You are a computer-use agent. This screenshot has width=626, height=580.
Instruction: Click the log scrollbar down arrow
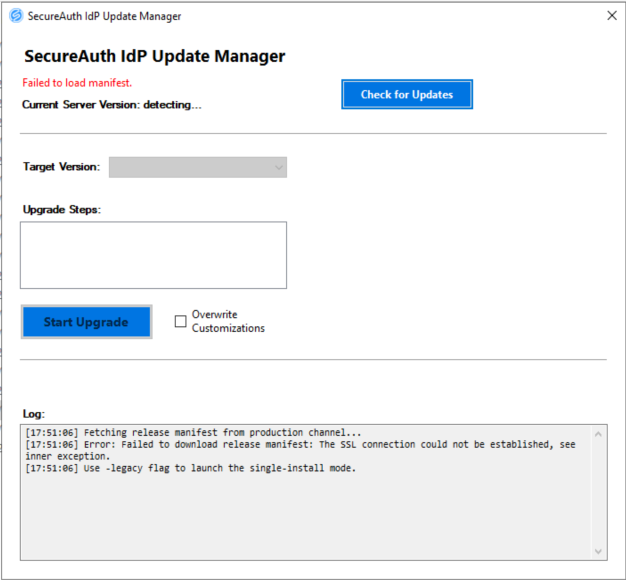point(598,551)
